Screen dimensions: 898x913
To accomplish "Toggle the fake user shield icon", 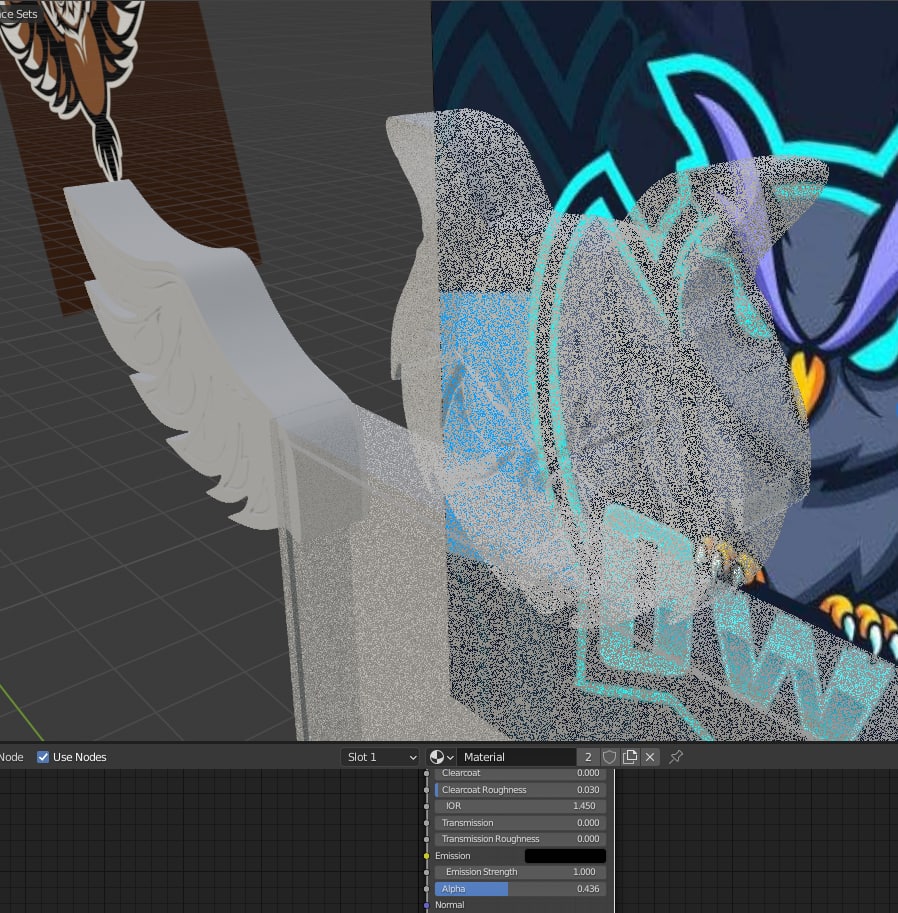I will (x=609, y=757).
